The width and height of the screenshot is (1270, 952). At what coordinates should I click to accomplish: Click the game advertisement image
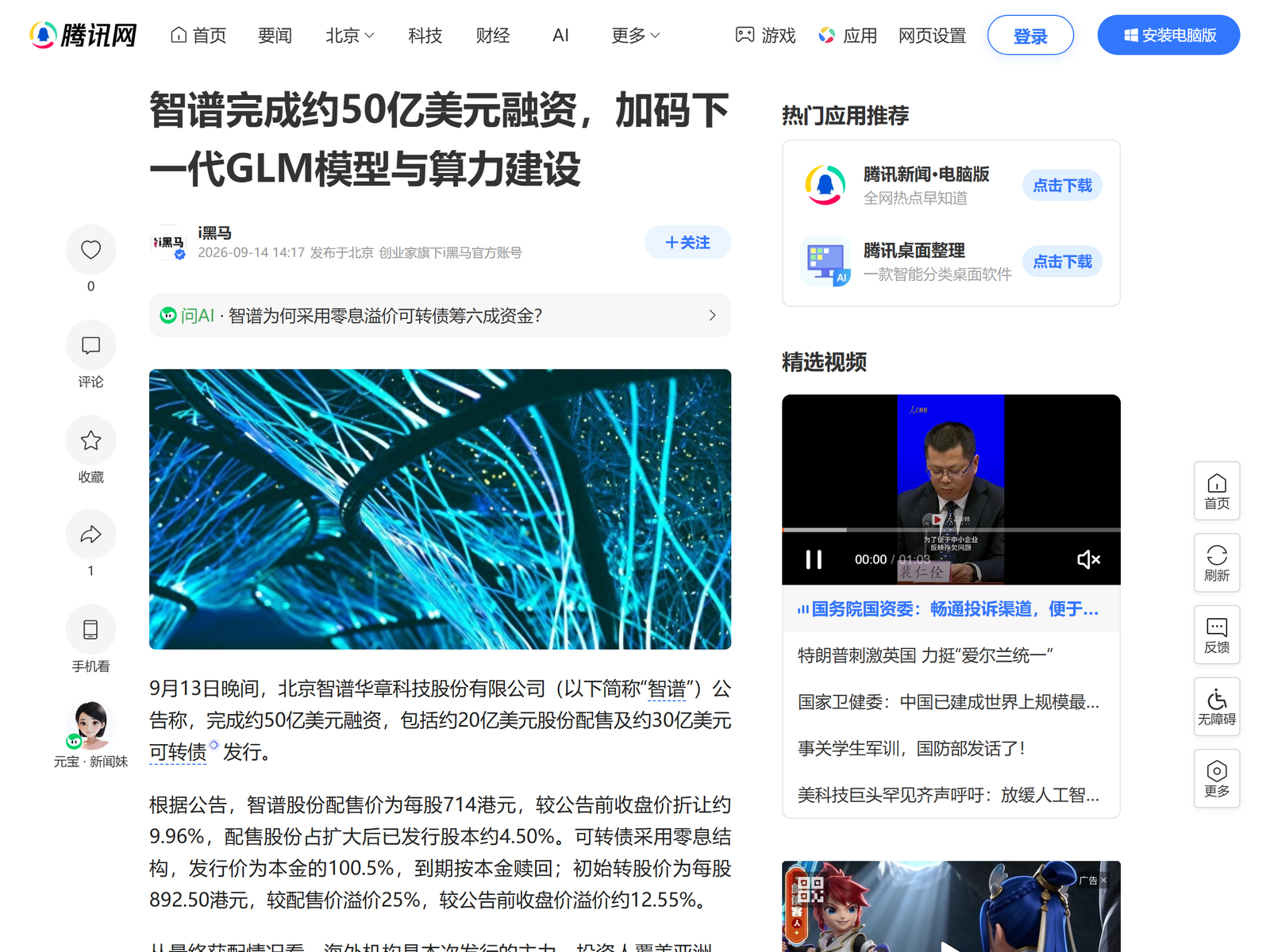tap(951, 907)
